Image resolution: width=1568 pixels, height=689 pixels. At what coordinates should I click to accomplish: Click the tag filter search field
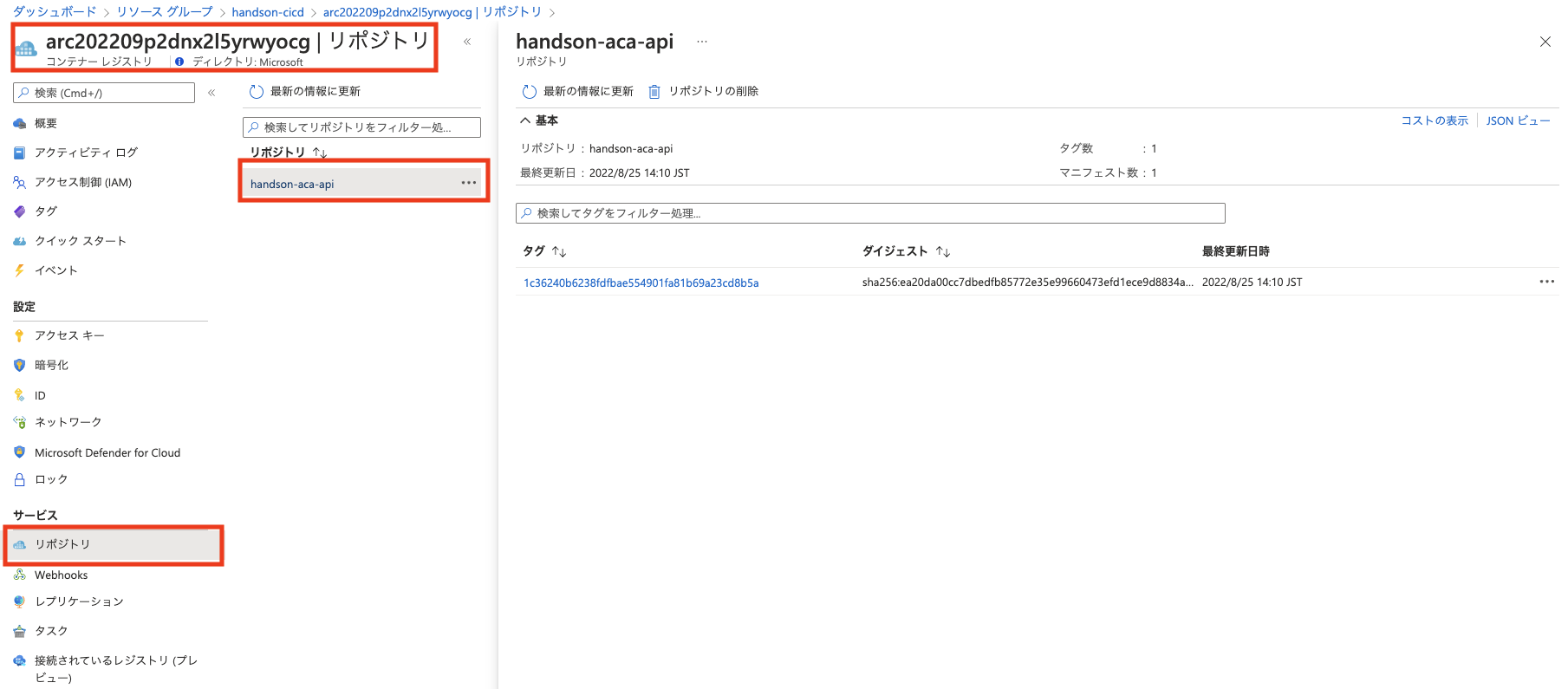pyautogui.click(x=870, y=213)
